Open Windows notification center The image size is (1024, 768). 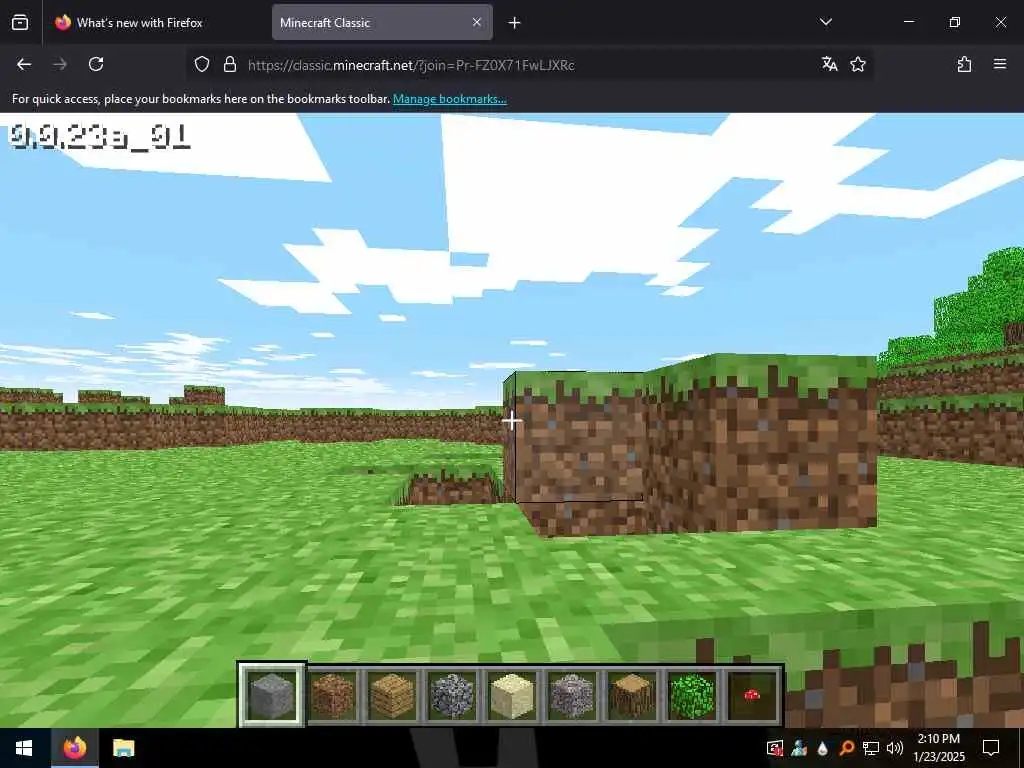pos(991,748)
